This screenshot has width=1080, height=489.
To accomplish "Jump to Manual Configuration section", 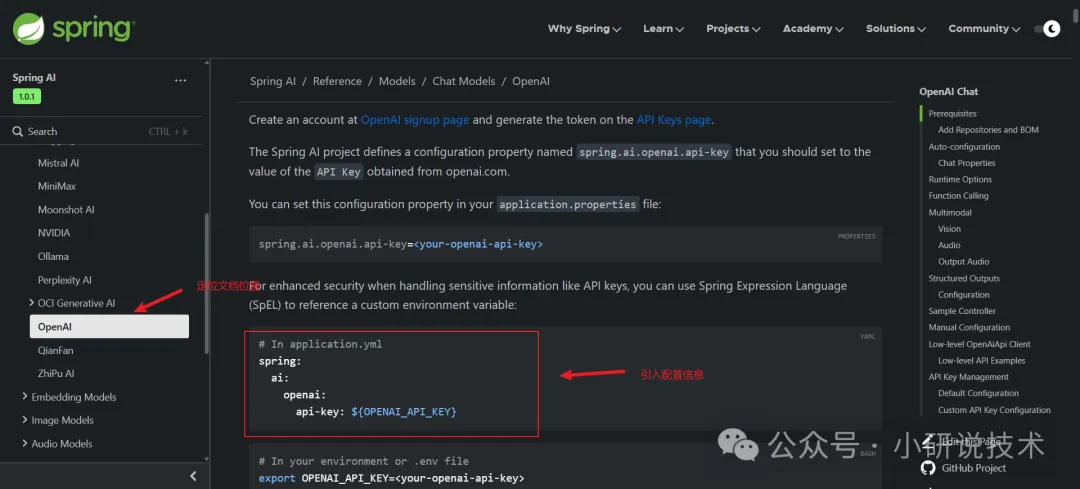I will tap(969, 327).
